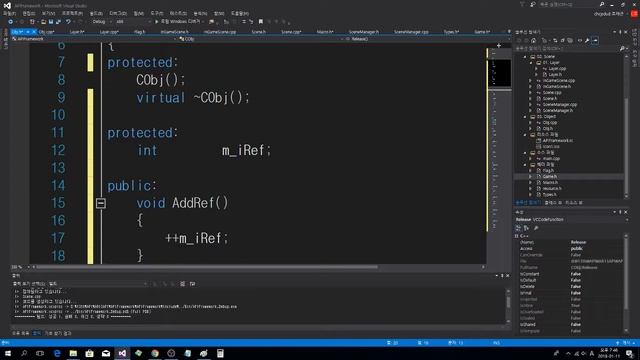Click Solution Explorer Show All Files icon
This screenshot has width=640, height=360.
[x=570, y=40]
